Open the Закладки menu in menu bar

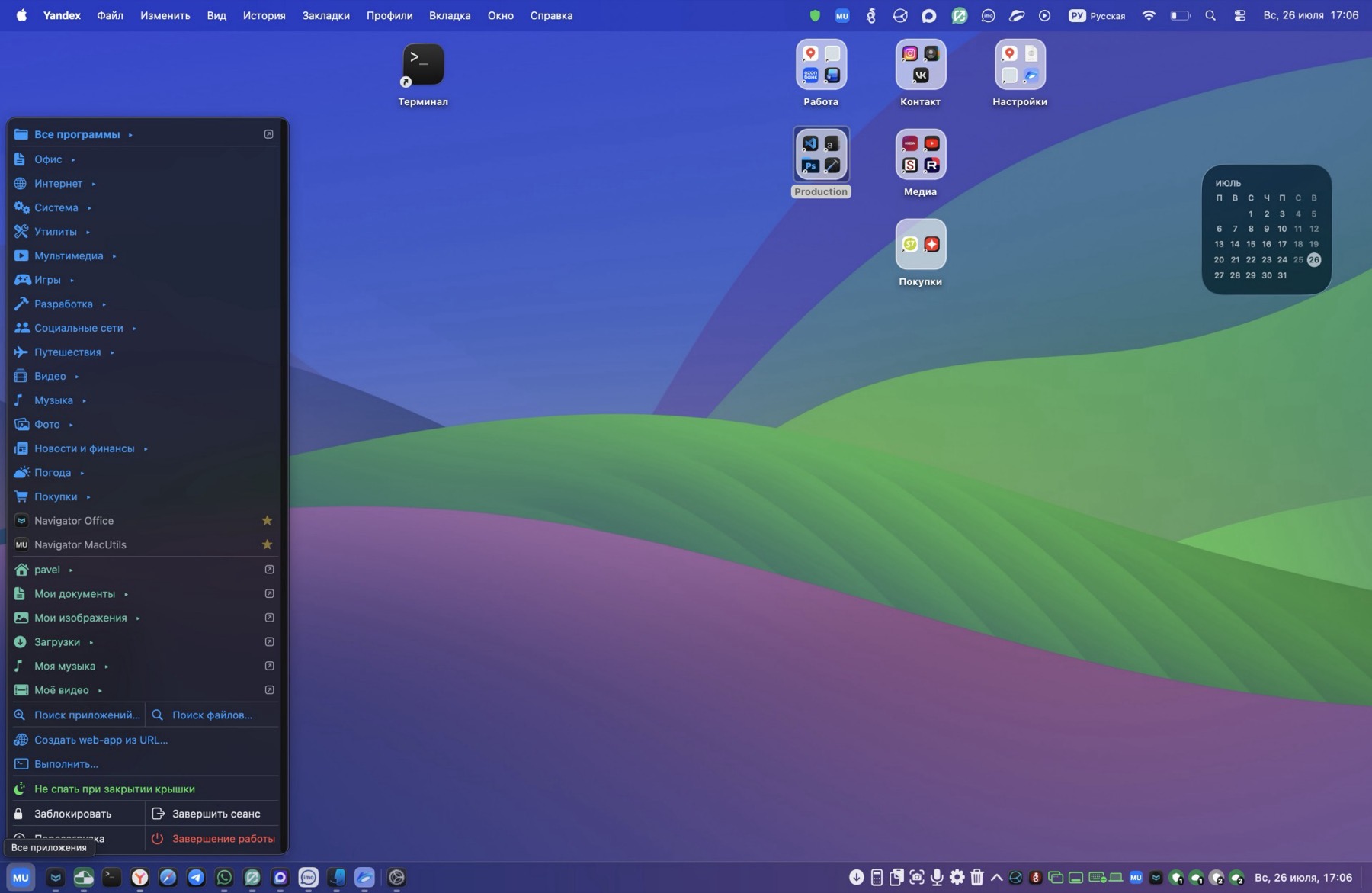(x=325, y=15)
